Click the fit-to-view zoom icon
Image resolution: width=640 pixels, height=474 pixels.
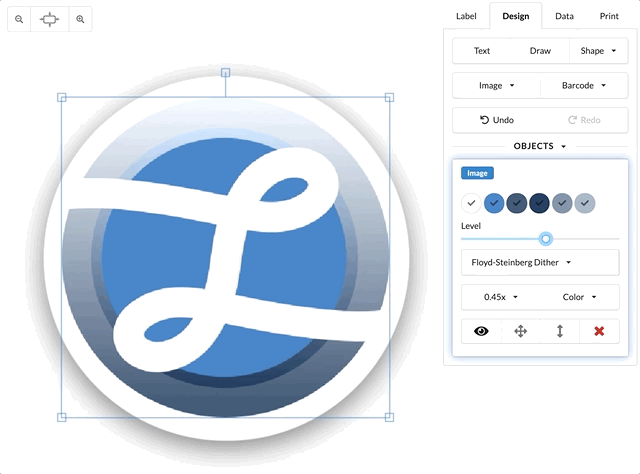(50, 19)
